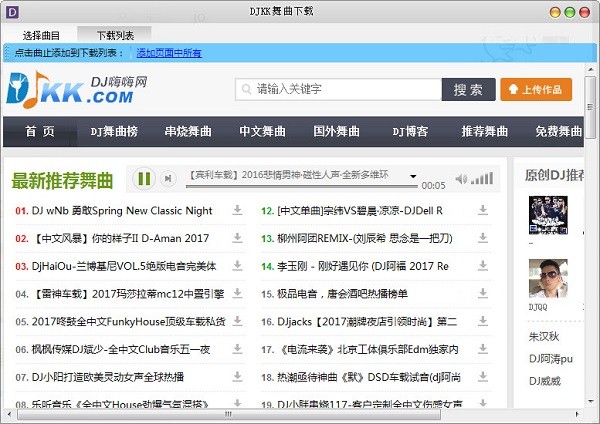Open song 01 DJ wNb Spring New Classic Night
The width and height of the screenshot is (600, 424).
122,210
